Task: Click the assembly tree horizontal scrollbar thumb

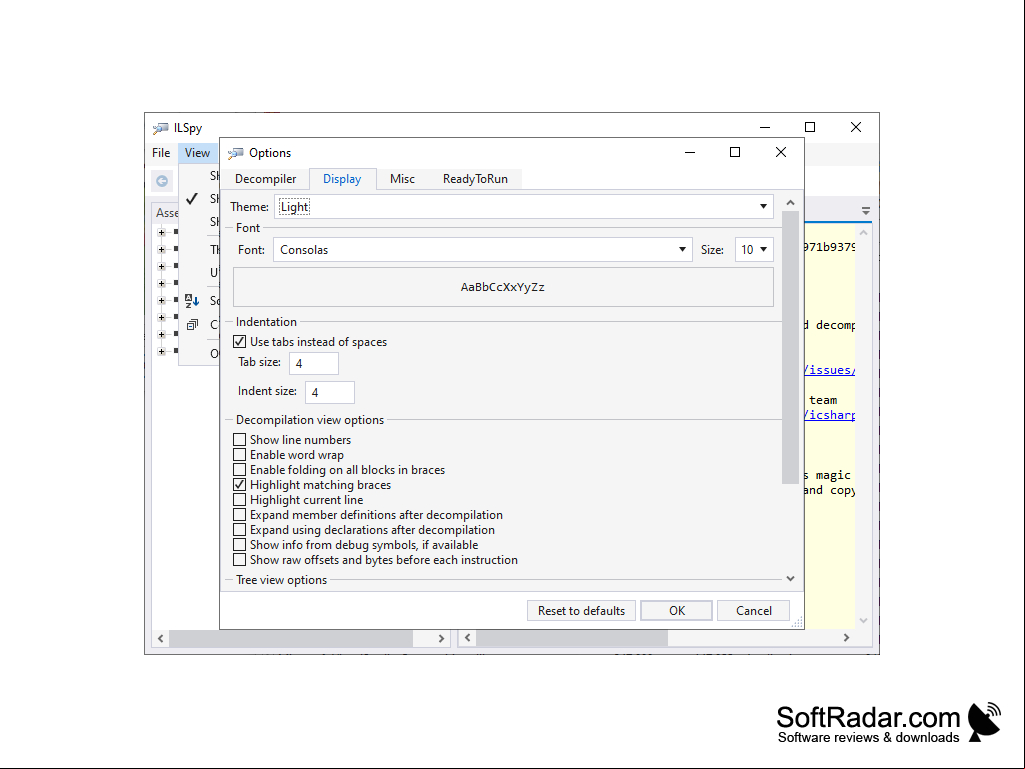Action: pyautogui.click(x=291, y=638)
